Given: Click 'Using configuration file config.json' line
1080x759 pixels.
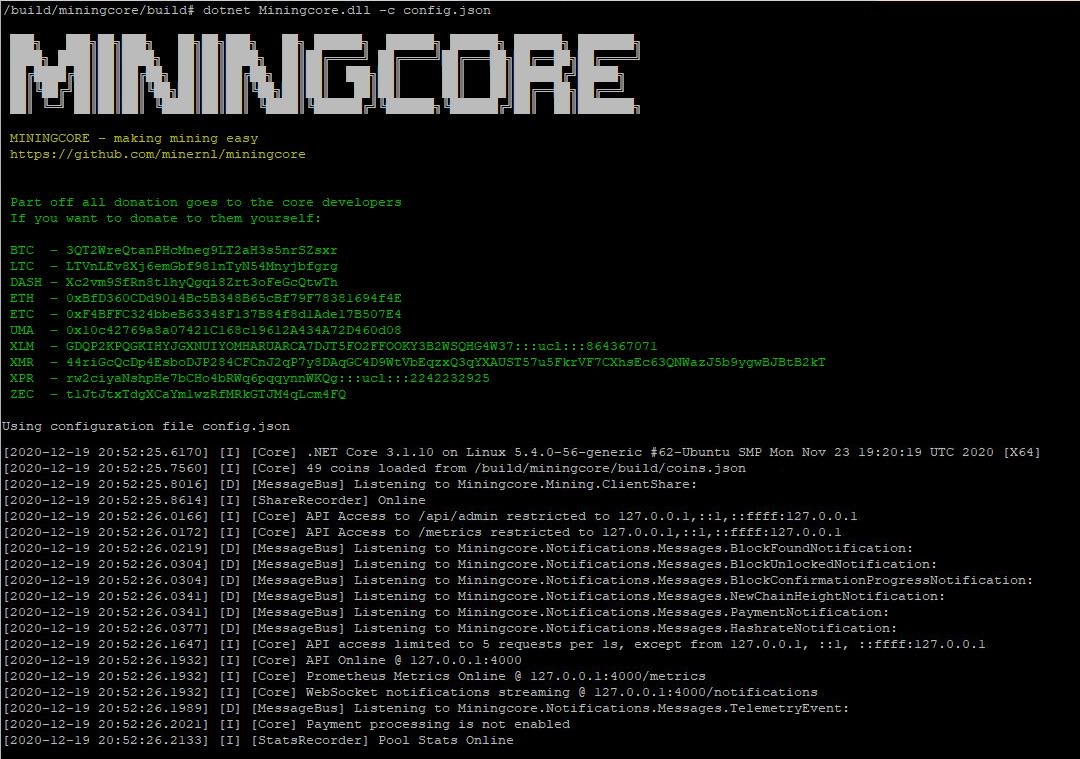Looking at the screenshot, I should coord(146,426).
